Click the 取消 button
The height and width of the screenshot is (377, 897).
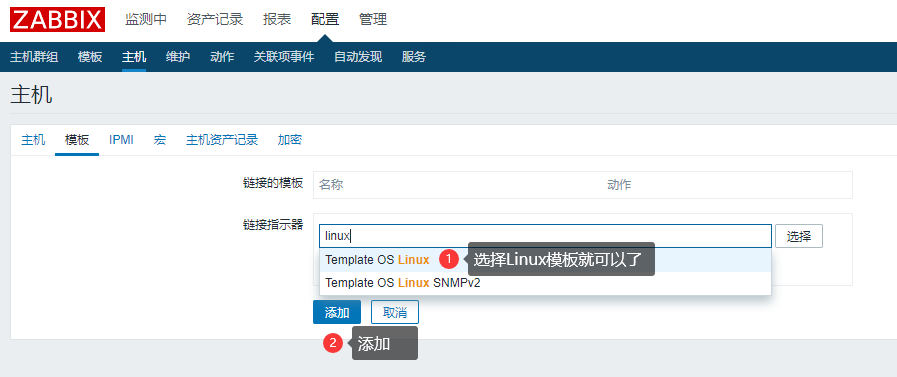coord(395,312)
